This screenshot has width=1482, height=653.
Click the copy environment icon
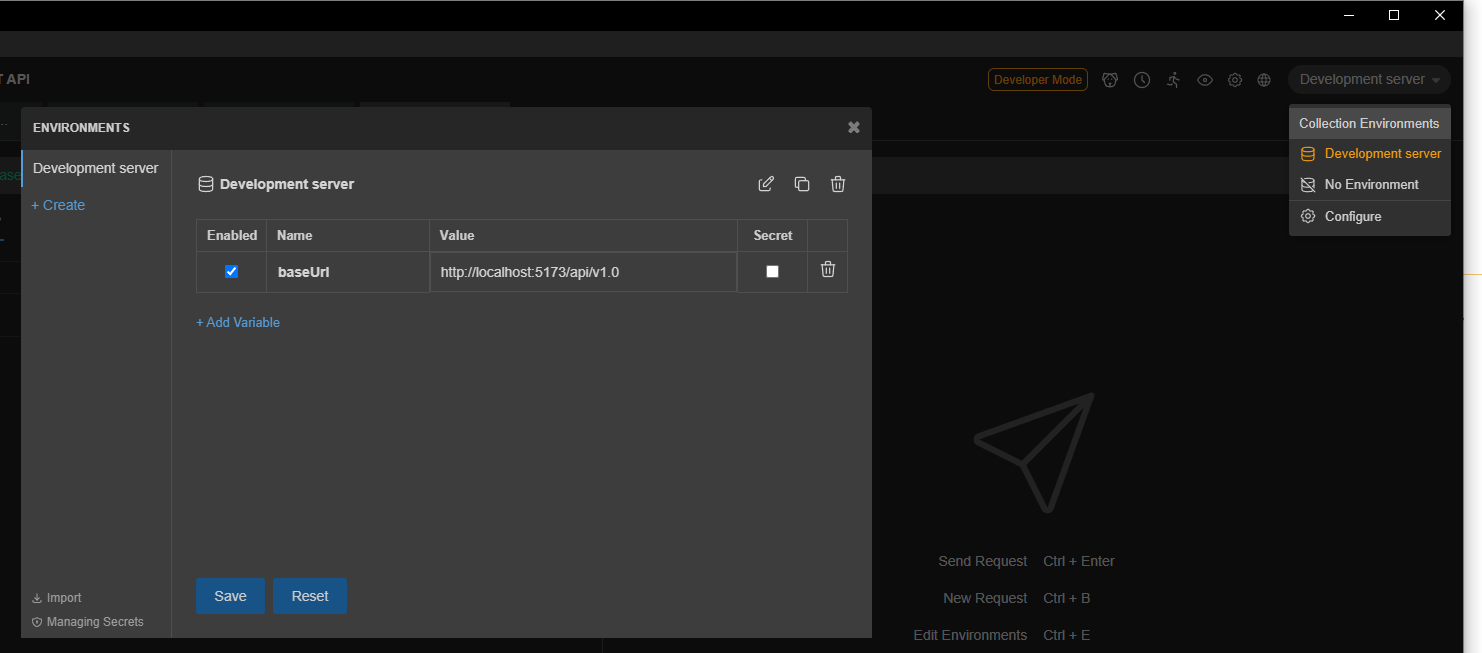pos(802,184)
